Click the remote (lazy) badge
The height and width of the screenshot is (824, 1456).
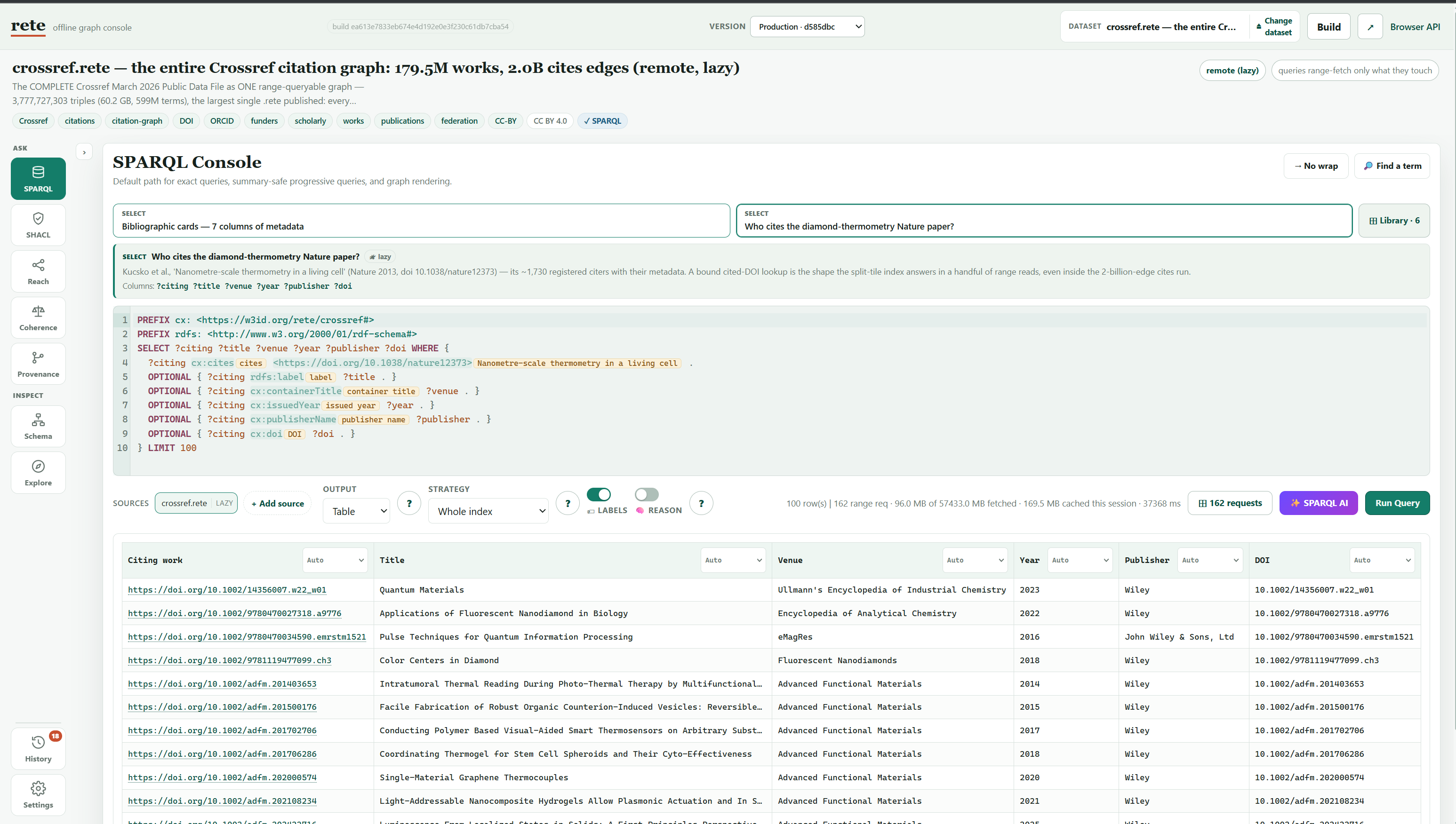click(1232, 70)
